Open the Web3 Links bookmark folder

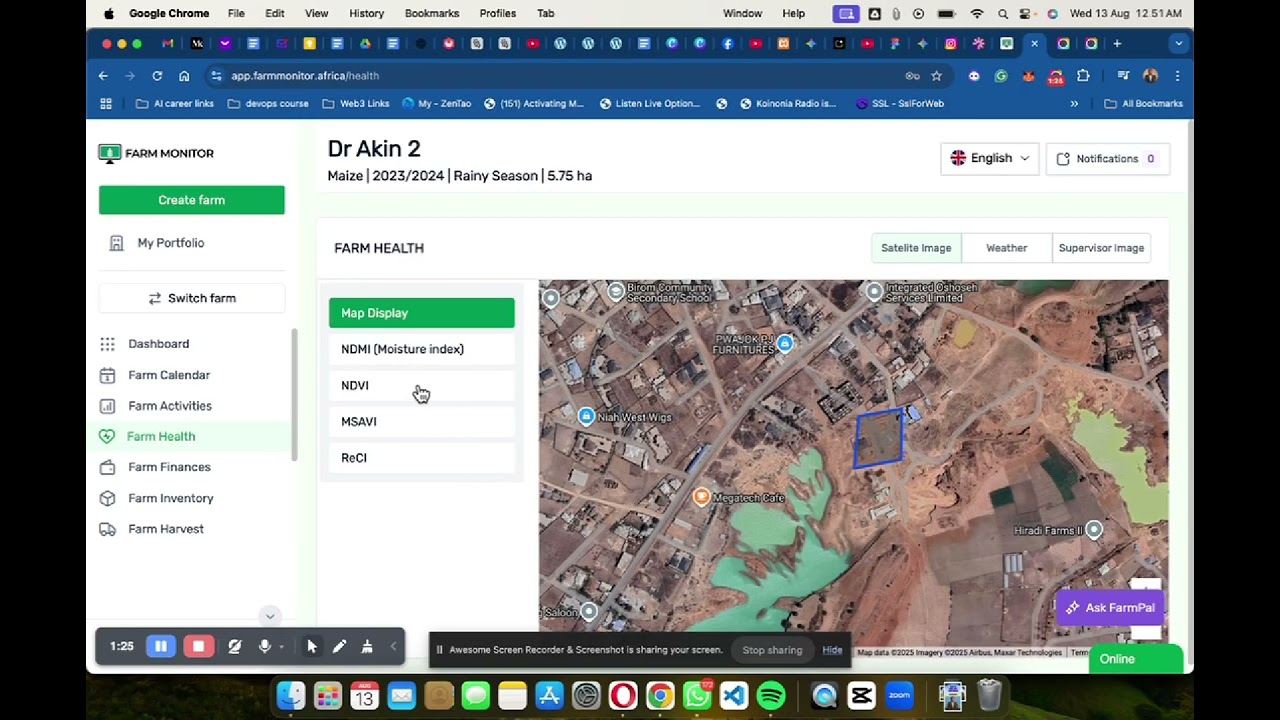click(355, 103)
